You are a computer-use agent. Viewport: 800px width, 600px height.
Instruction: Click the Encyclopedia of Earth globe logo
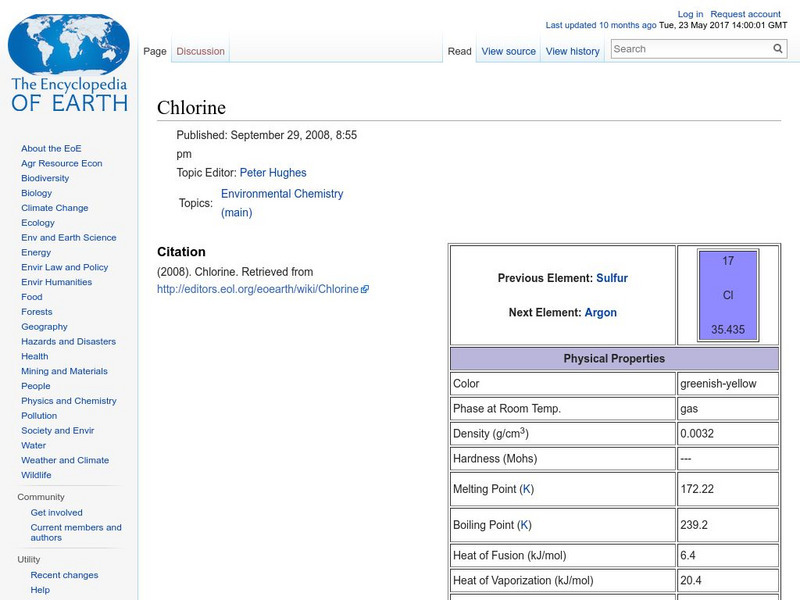pyautogui.click(x=69, y=62)
